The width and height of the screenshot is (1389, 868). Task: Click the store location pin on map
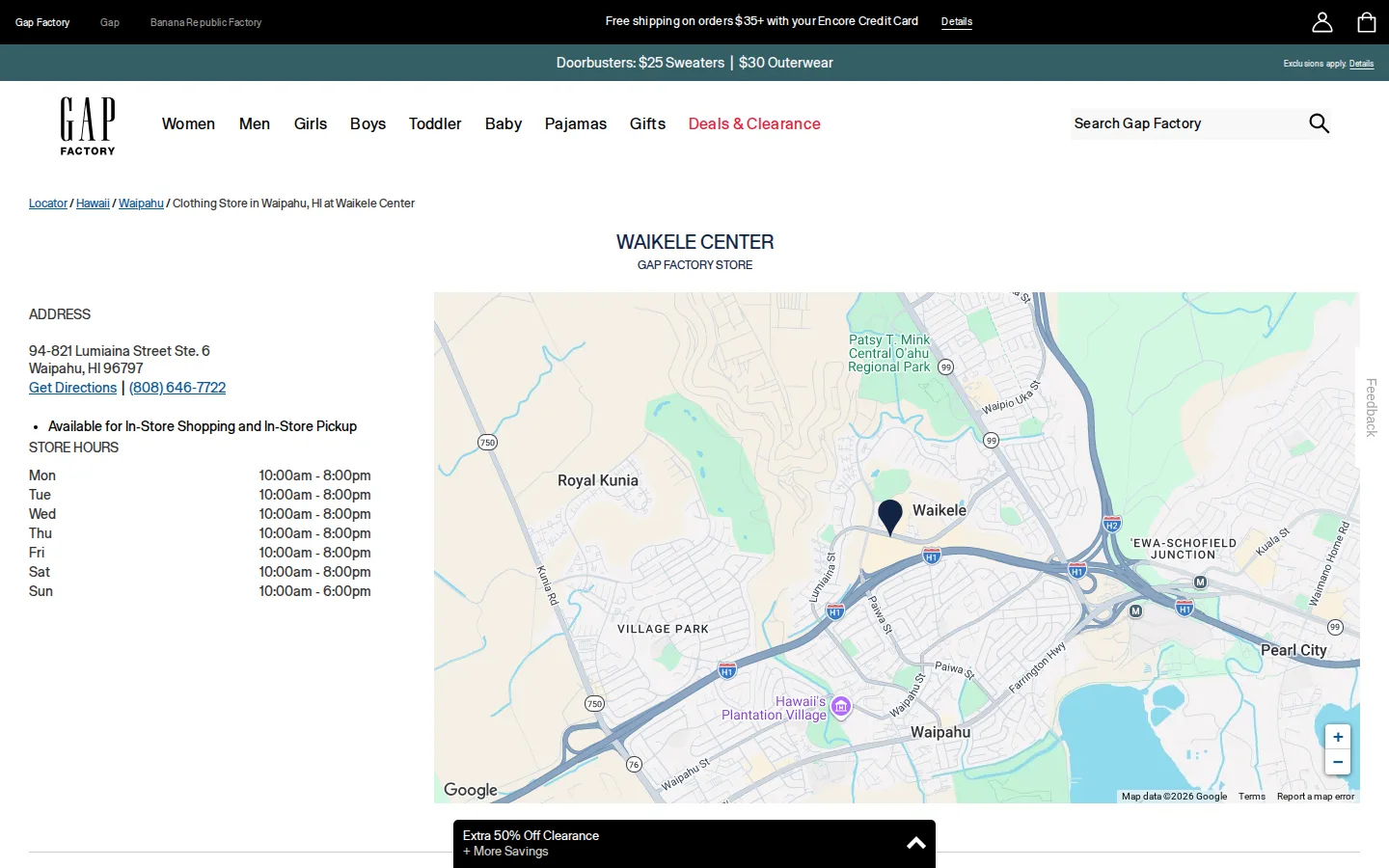pyautogui.click(x=890, y=518)
